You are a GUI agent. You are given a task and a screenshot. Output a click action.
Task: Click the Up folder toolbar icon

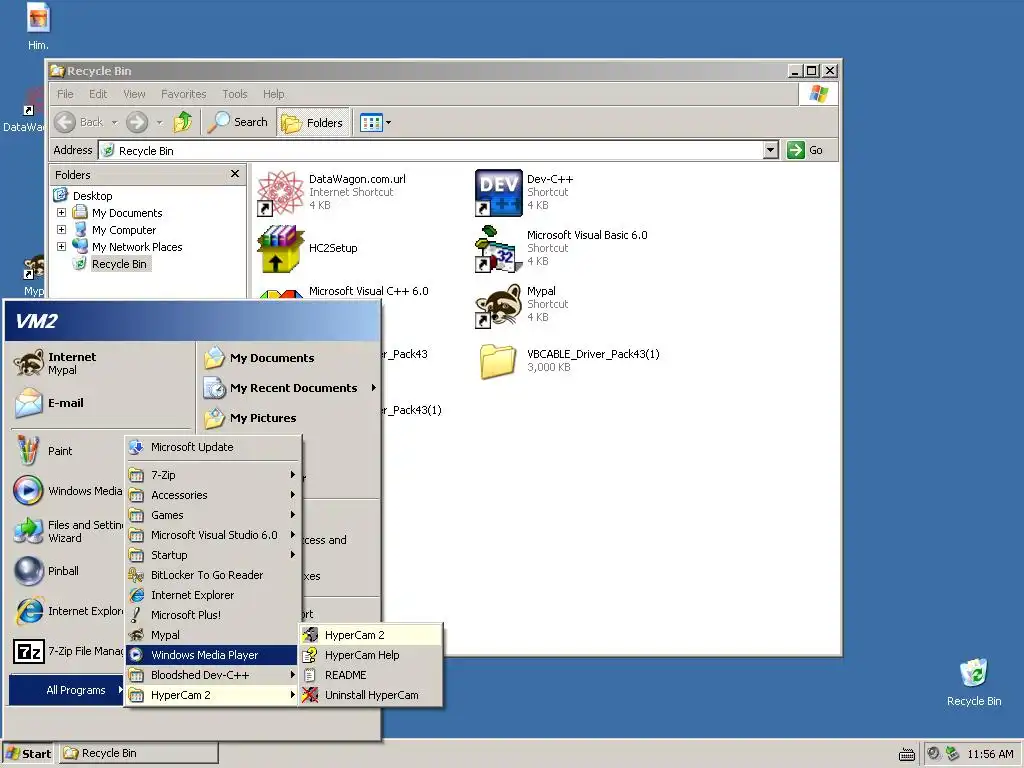pos(183,122)
